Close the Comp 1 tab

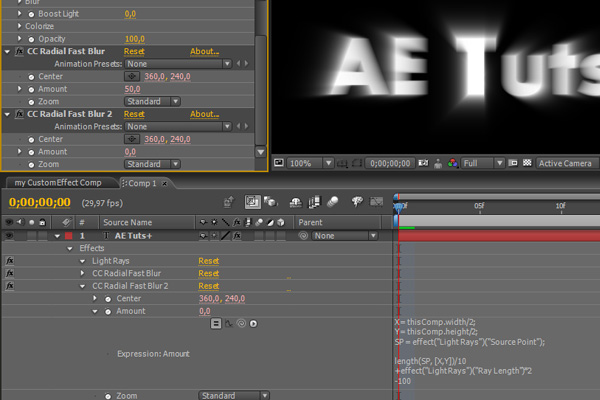coord(165,183)
